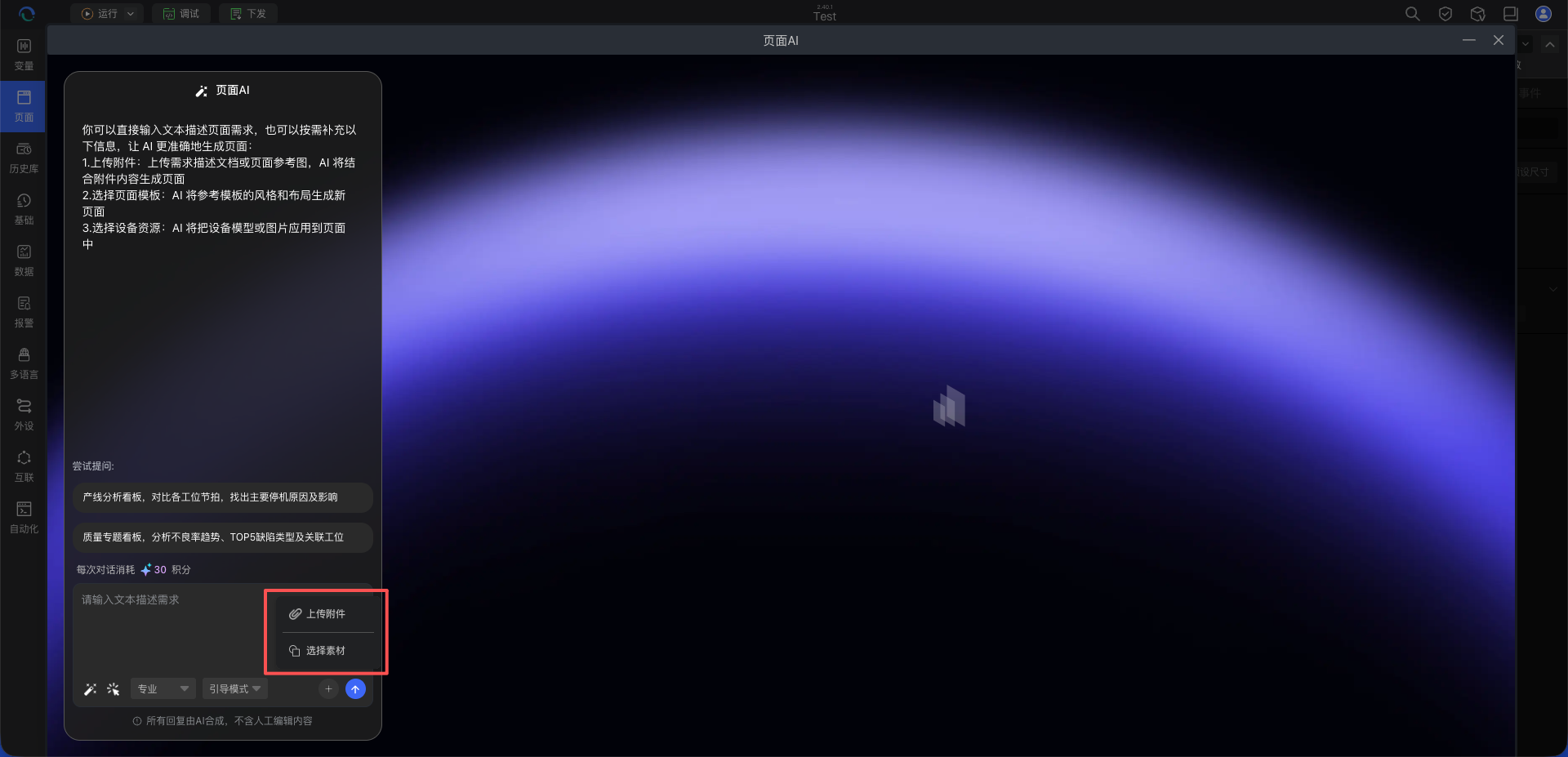
Task: Click the app logo in top-left corner
Action: 26,14
